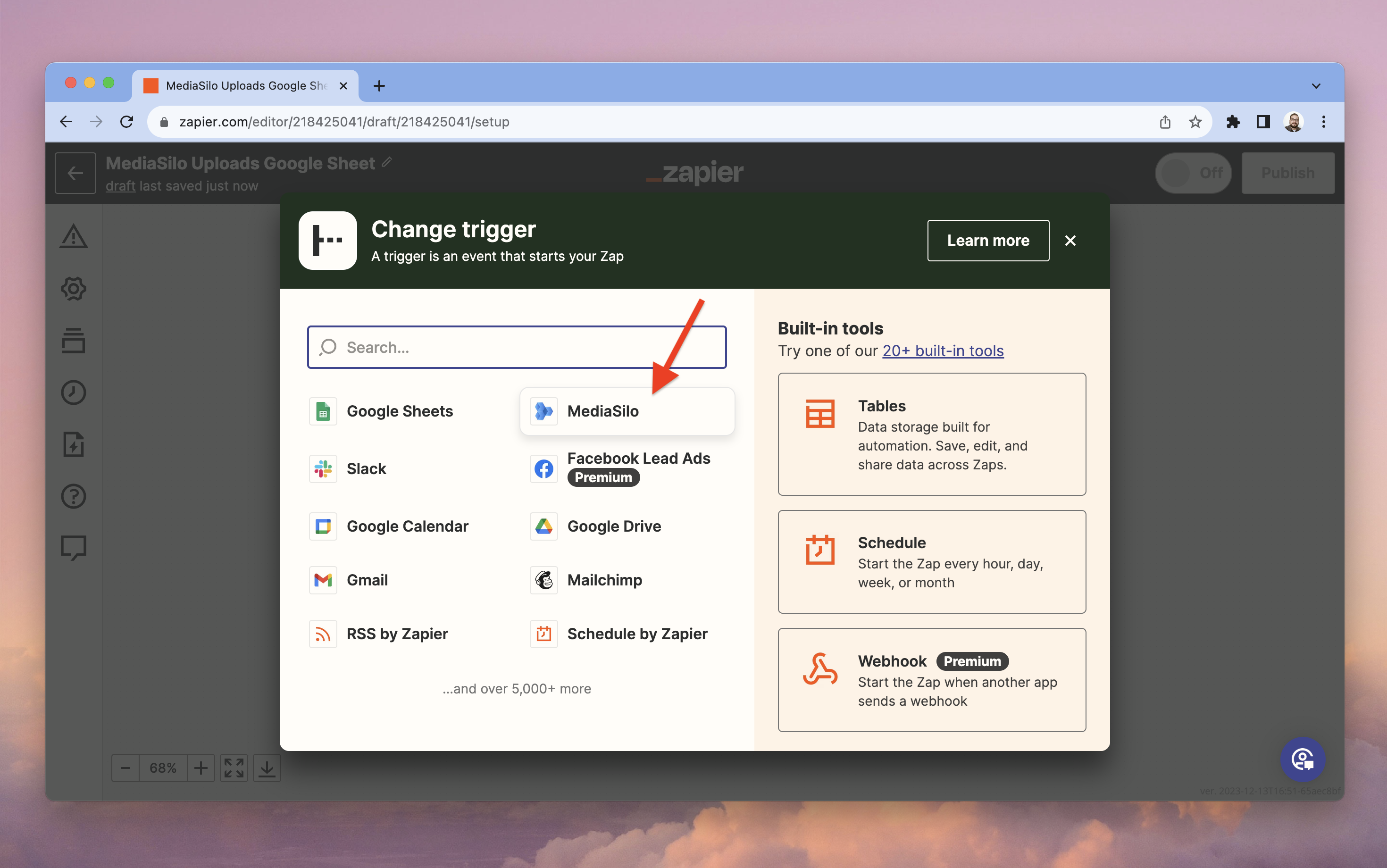Open browser extensions puzzle icon
This screenshot has height=868, width=1387.
tap(1233, 122)
